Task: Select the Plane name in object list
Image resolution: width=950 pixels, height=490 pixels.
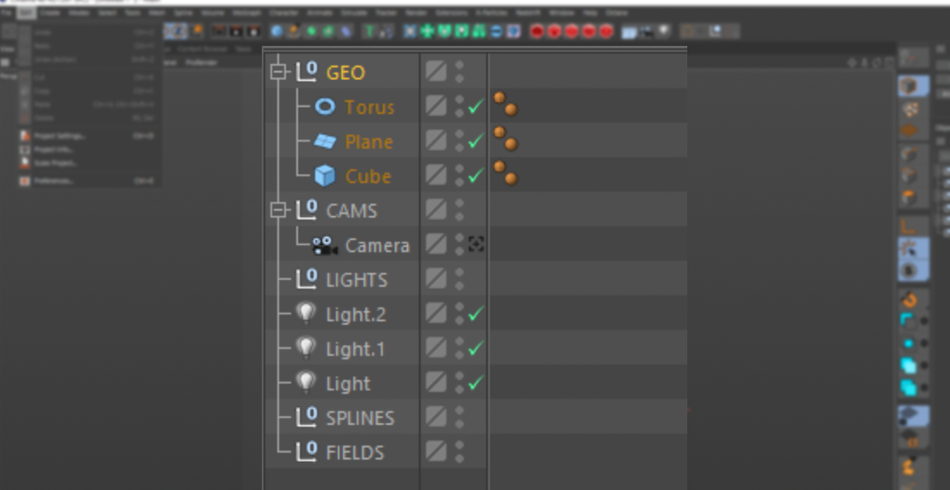Action: tap(369, 142)
